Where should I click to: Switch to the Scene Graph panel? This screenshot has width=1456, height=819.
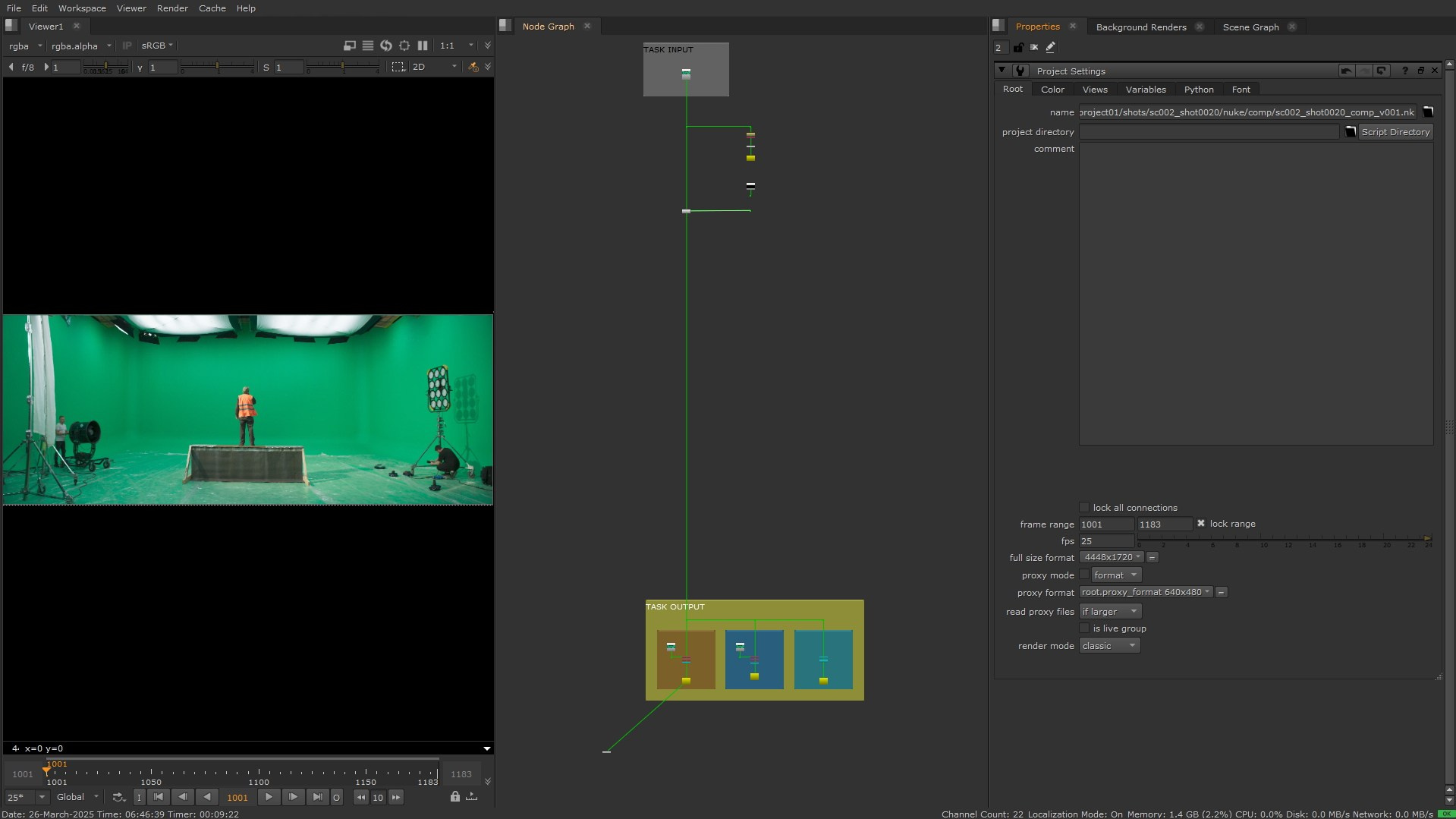tap(1250, 27)
